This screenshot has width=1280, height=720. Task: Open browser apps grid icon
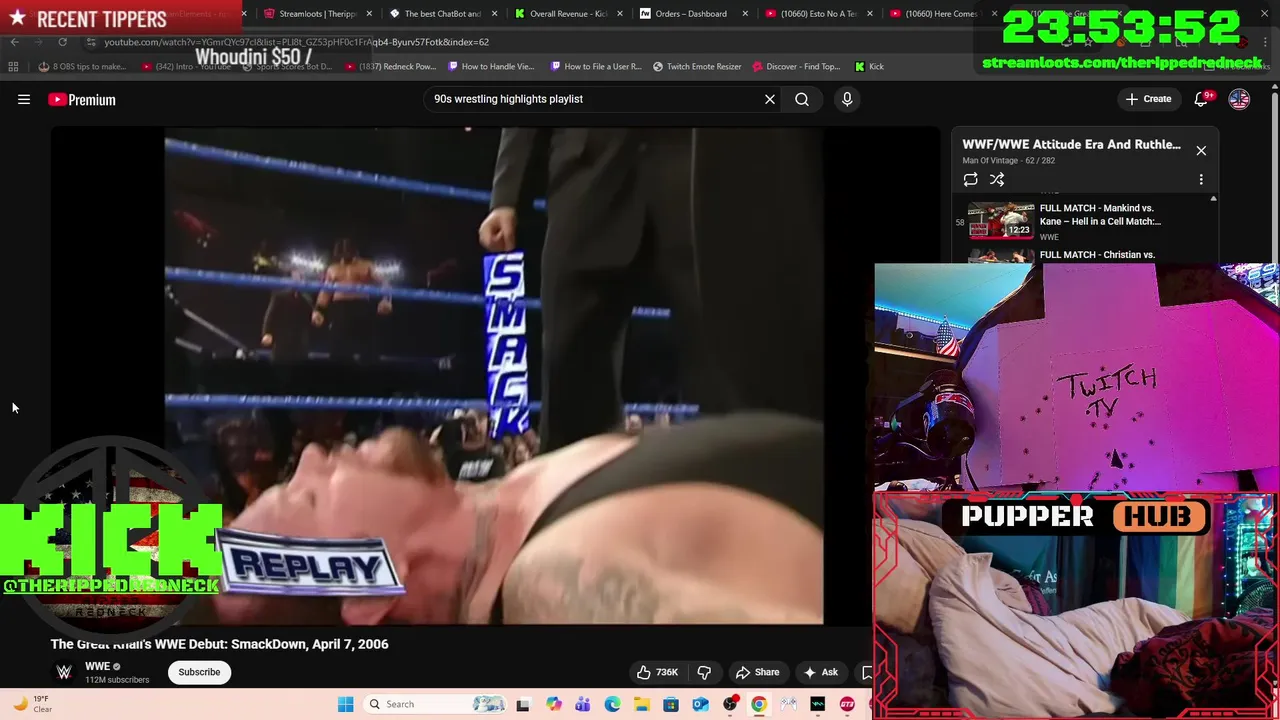click(13, 67)
